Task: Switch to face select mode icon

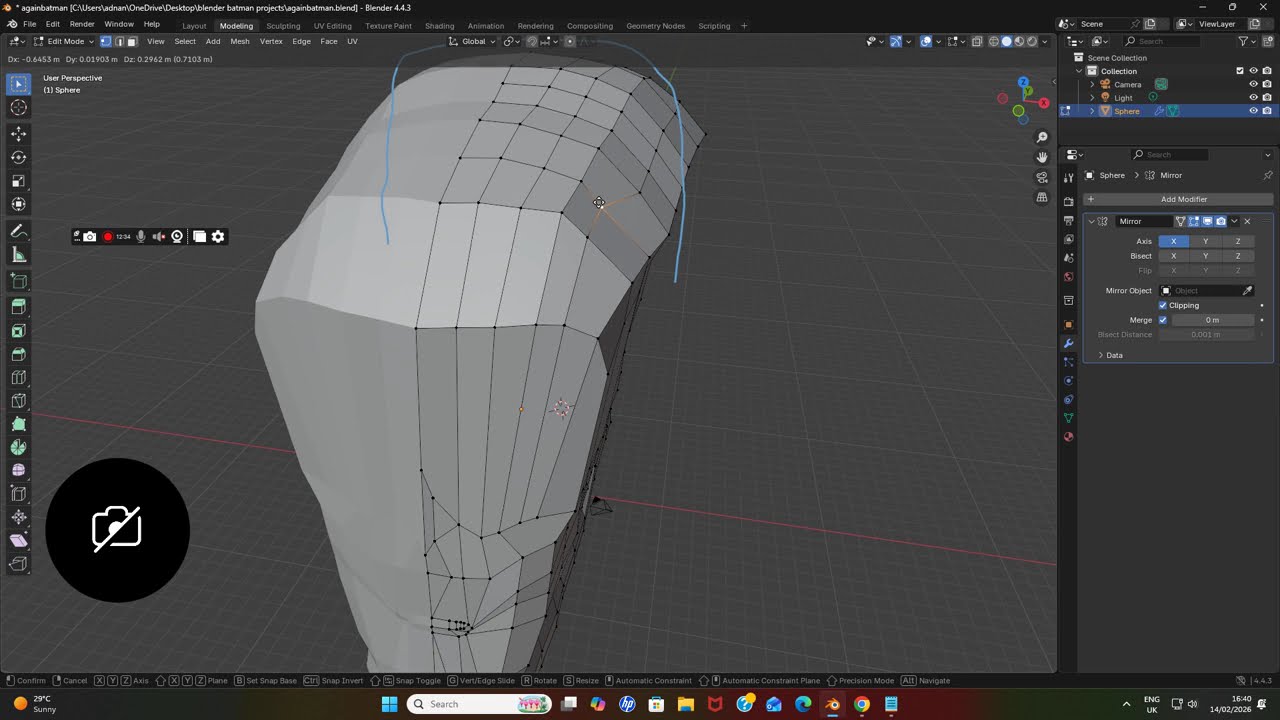Action: click(131, 41)
